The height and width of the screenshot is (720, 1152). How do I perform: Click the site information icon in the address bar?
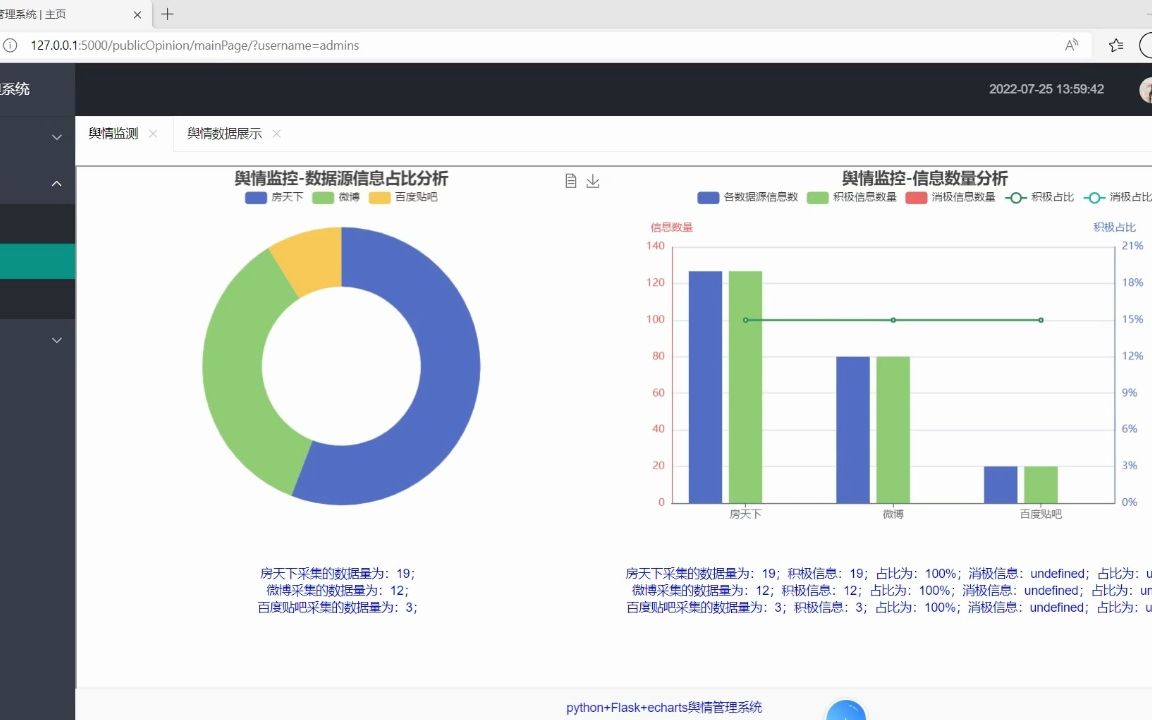(10, 45)
